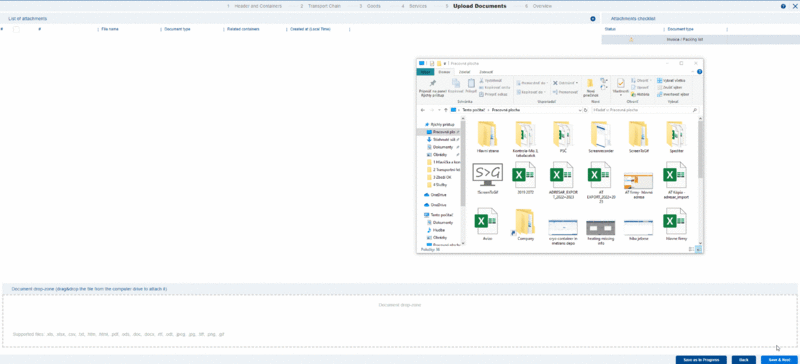Image resolution: width=800 pixels, height=364 pixels.
Task: Switch to the Zdieľať ribbon tab
Action: click(x=463, y=72)
